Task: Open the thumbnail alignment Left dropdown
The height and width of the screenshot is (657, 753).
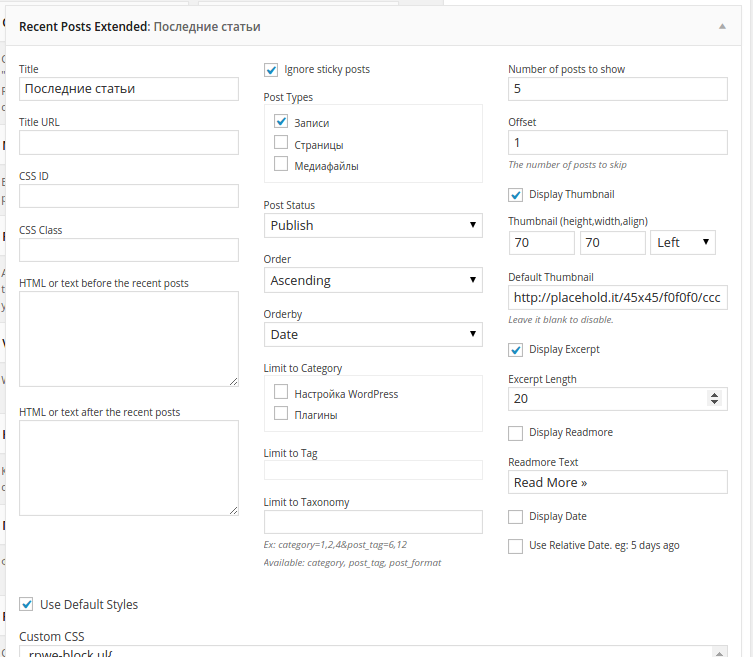Action: (x=683, y=242)
